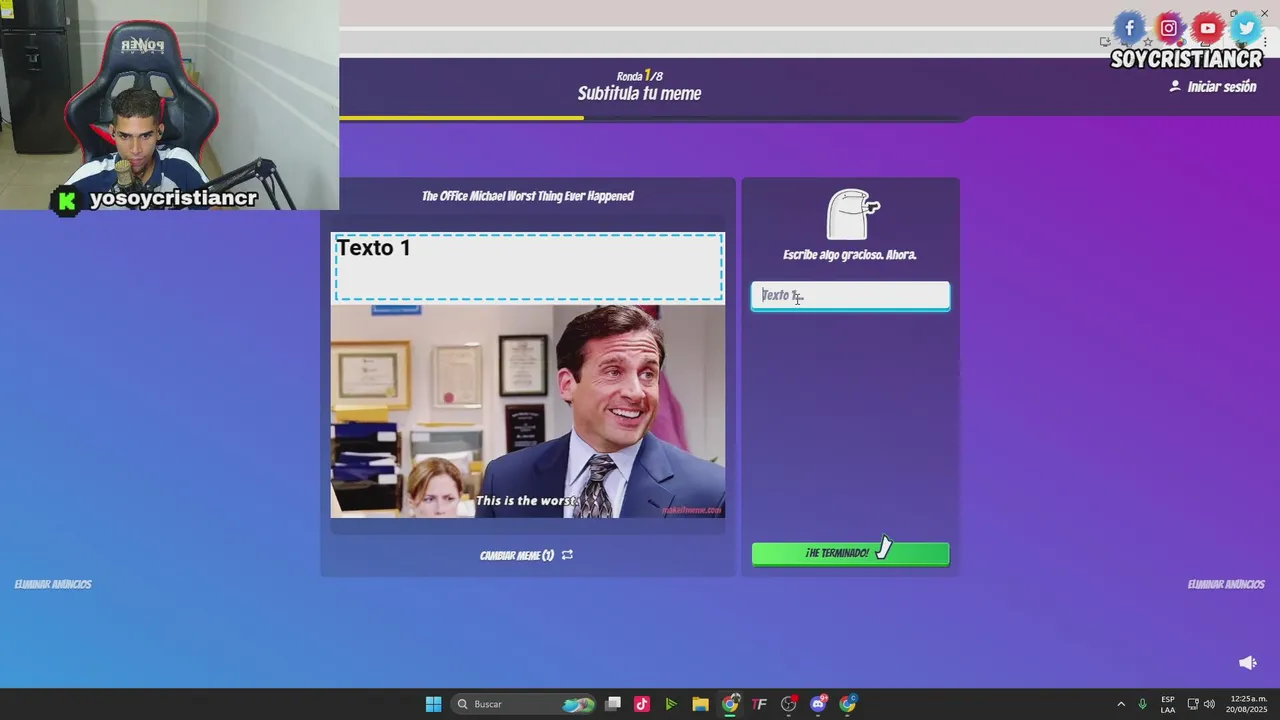Viewport: 1280px width, 720px height.
Task: Open the second Chrome profile taskbar icon
Action: click(x=848, y=704)
